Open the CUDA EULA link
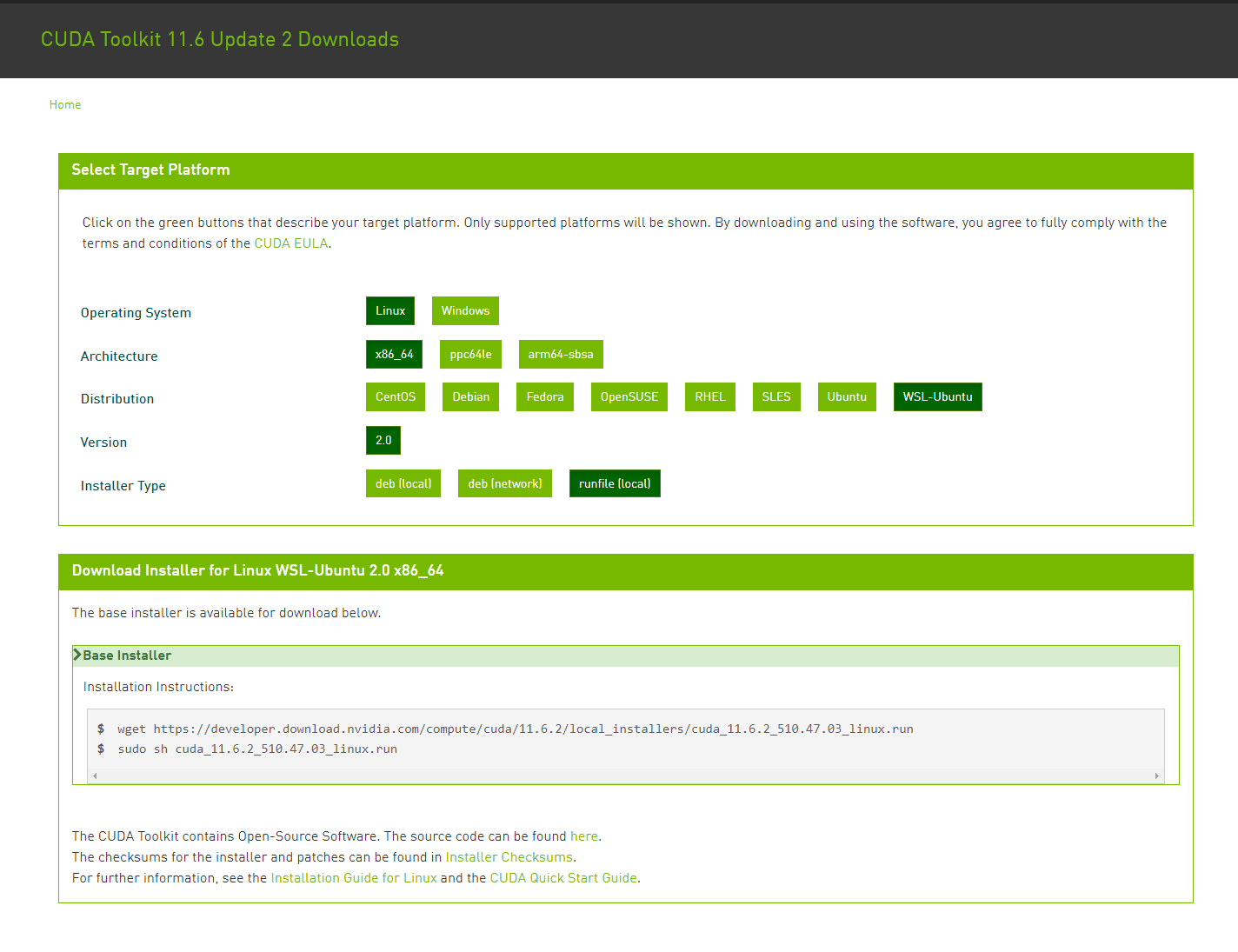 [x=290, y=243]
